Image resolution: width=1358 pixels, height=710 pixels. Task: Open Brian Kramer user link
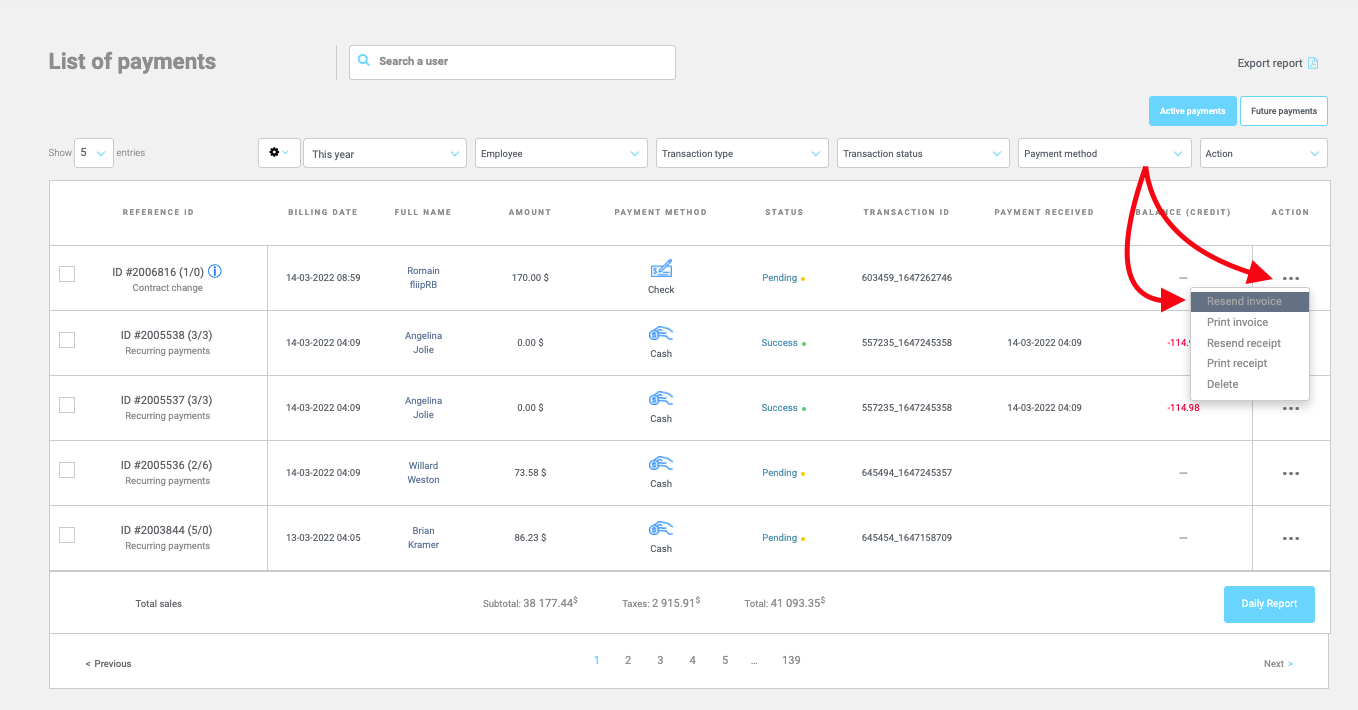tap(424, 538)
